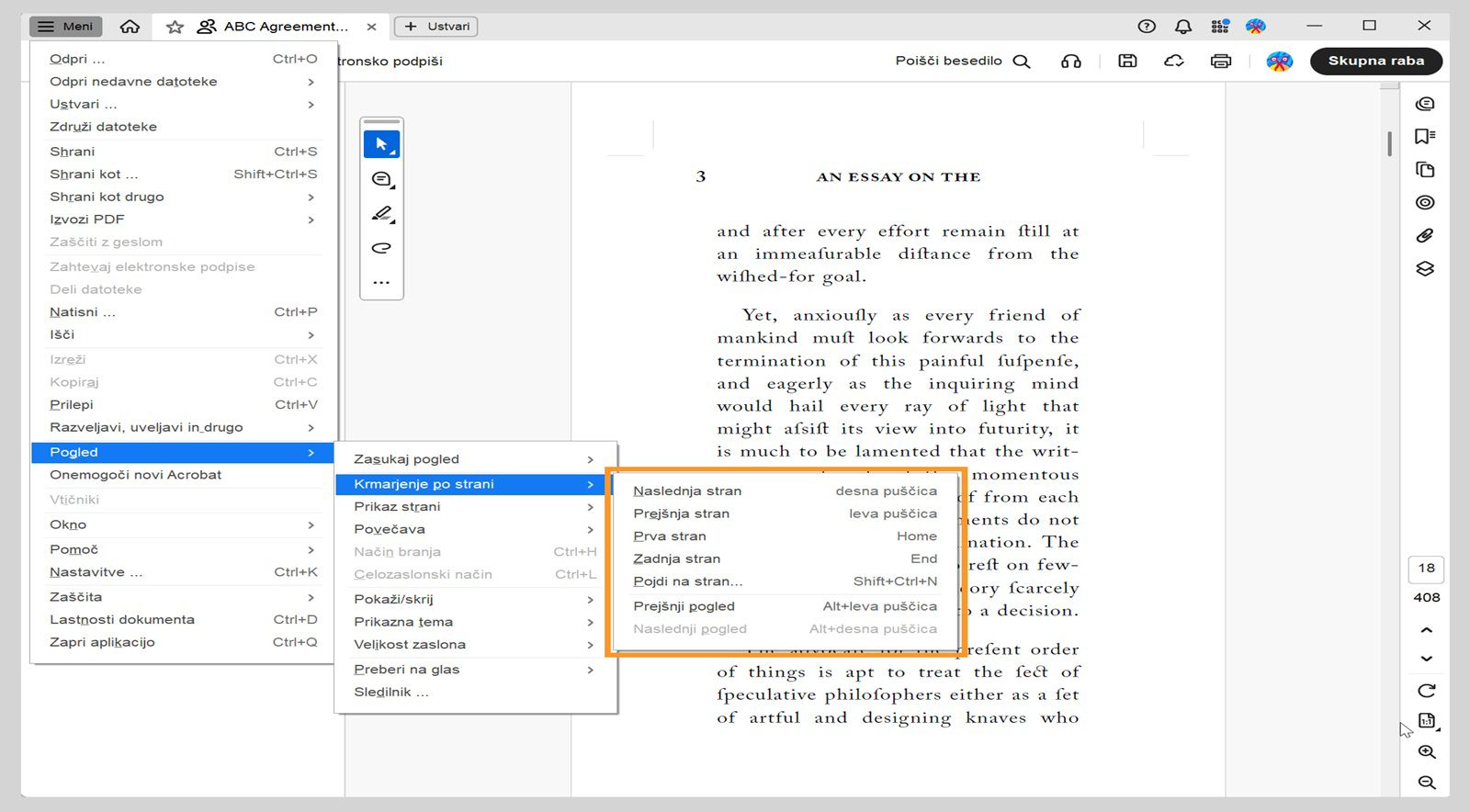The image size is (1470, 812).
Task: Click the vertical document scrollbar thumb
Action: (1389, 143)
